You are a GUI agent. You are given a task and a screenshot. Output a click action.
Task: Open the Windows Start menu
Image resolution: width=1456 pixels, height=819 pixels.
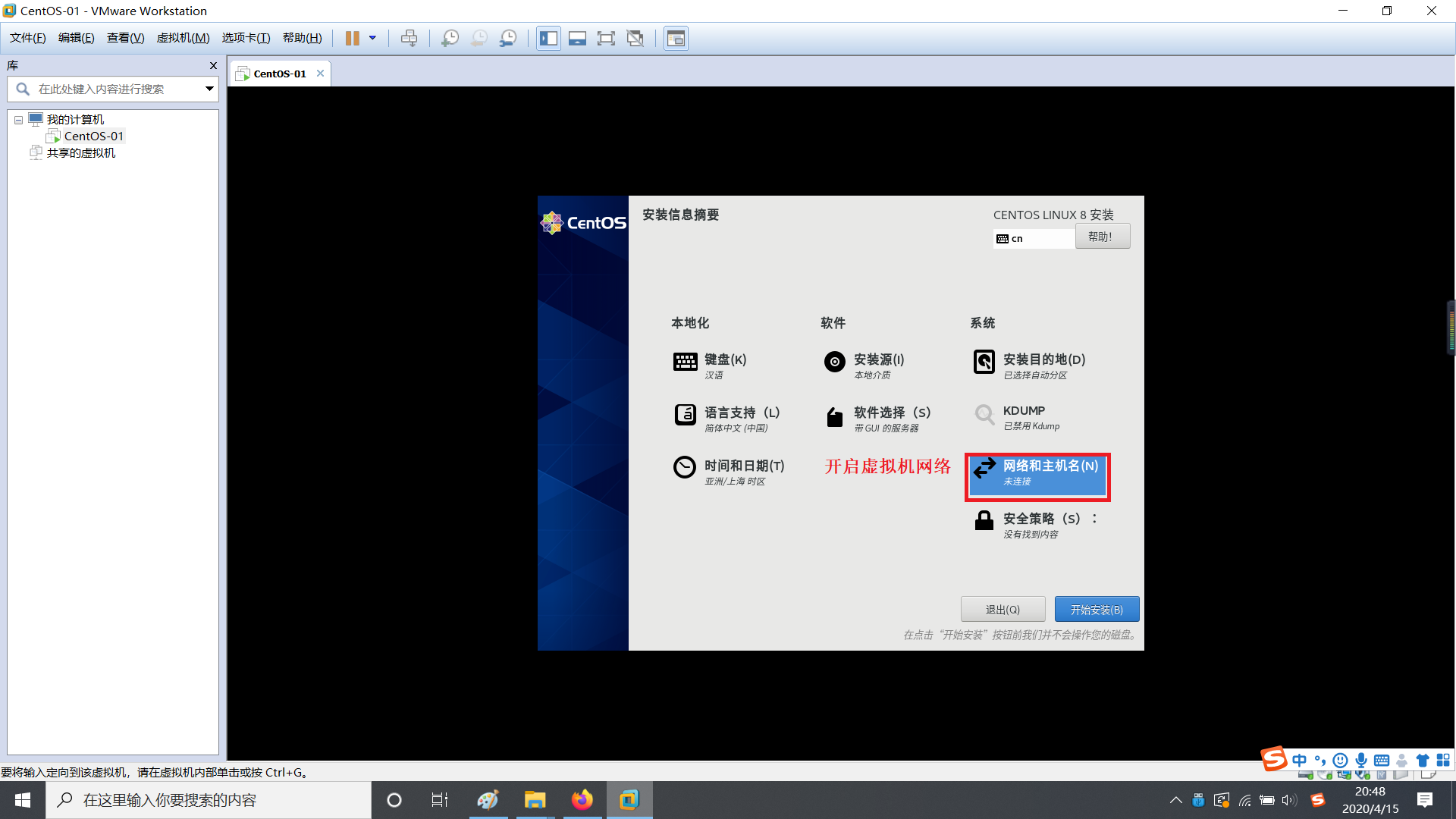23,800
